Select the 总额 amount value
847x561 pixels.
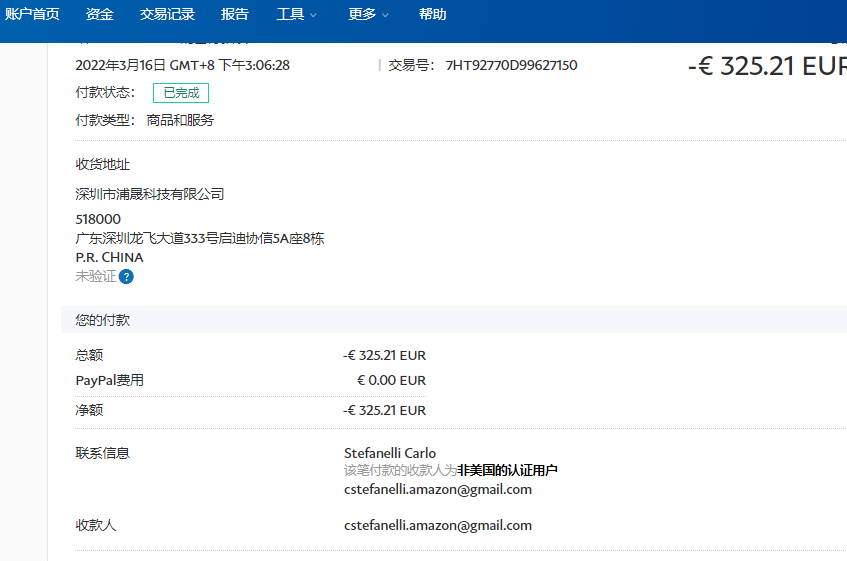click(384, 355)
